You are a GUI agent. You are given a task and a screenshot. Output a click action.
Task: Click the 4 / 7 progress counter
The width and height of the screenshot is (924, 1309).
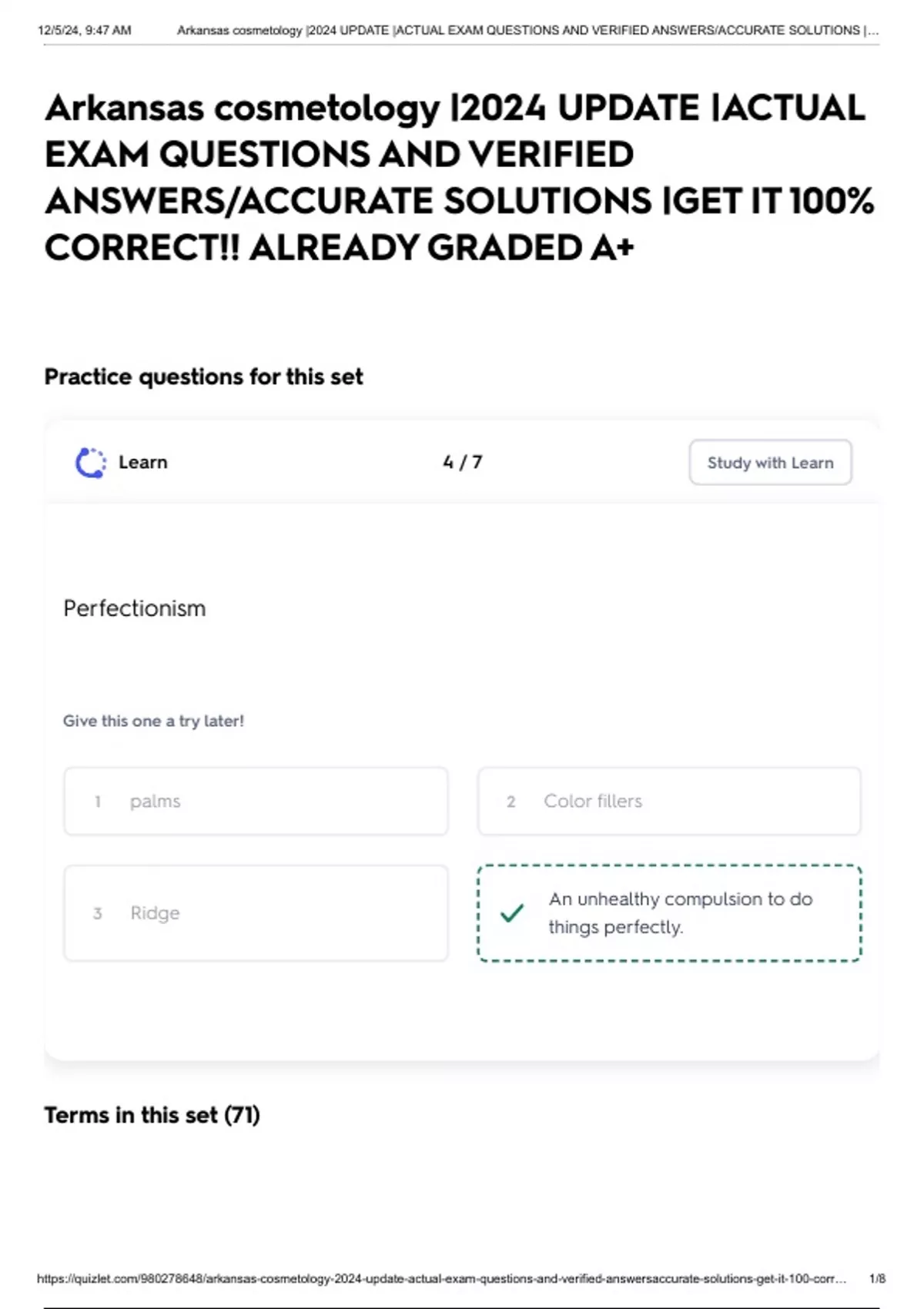(462, 462)
